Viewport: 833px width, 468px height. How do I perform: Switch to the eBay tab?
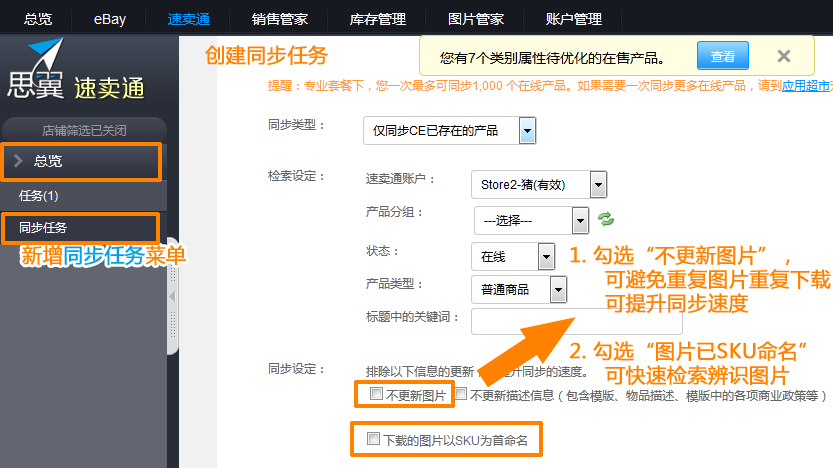tap(110, 19)
